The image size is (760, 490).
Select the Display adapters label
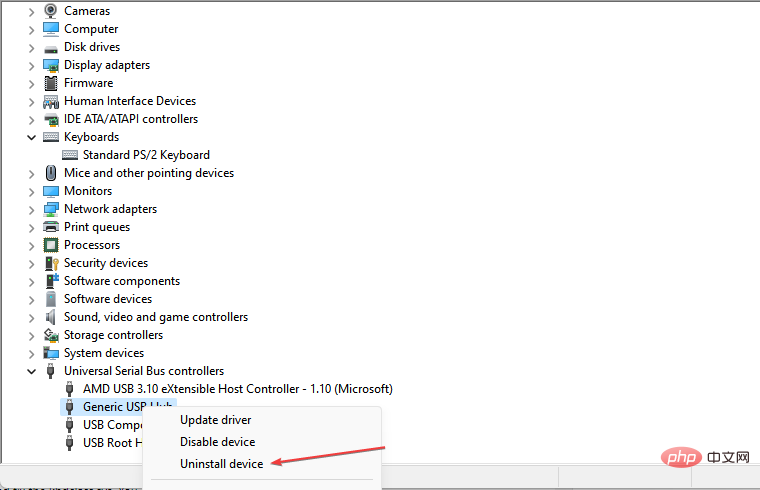tap(107, 65)
